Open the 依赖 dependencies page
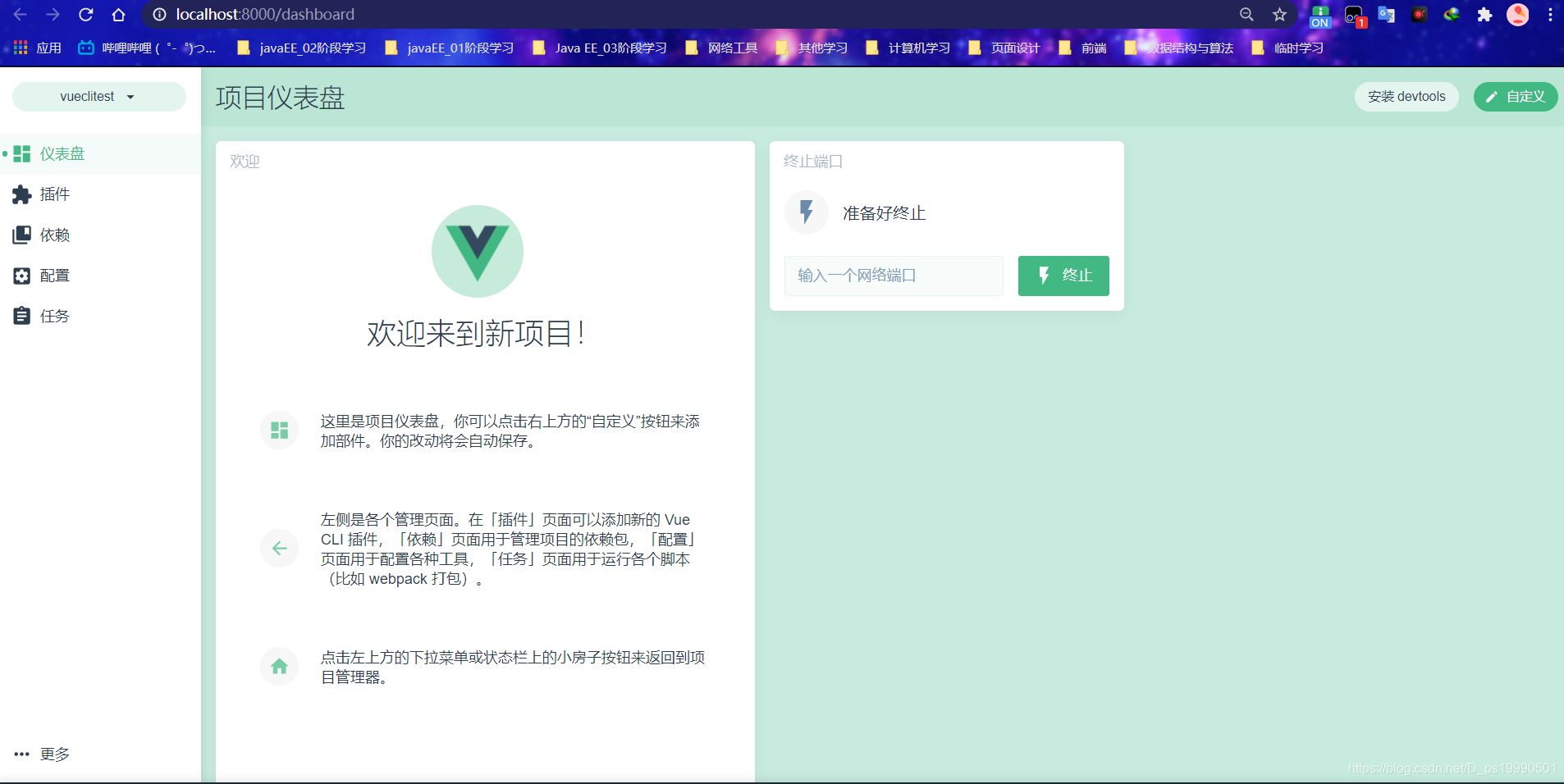This screenshot has width=1564, height=784. [100, 235]
